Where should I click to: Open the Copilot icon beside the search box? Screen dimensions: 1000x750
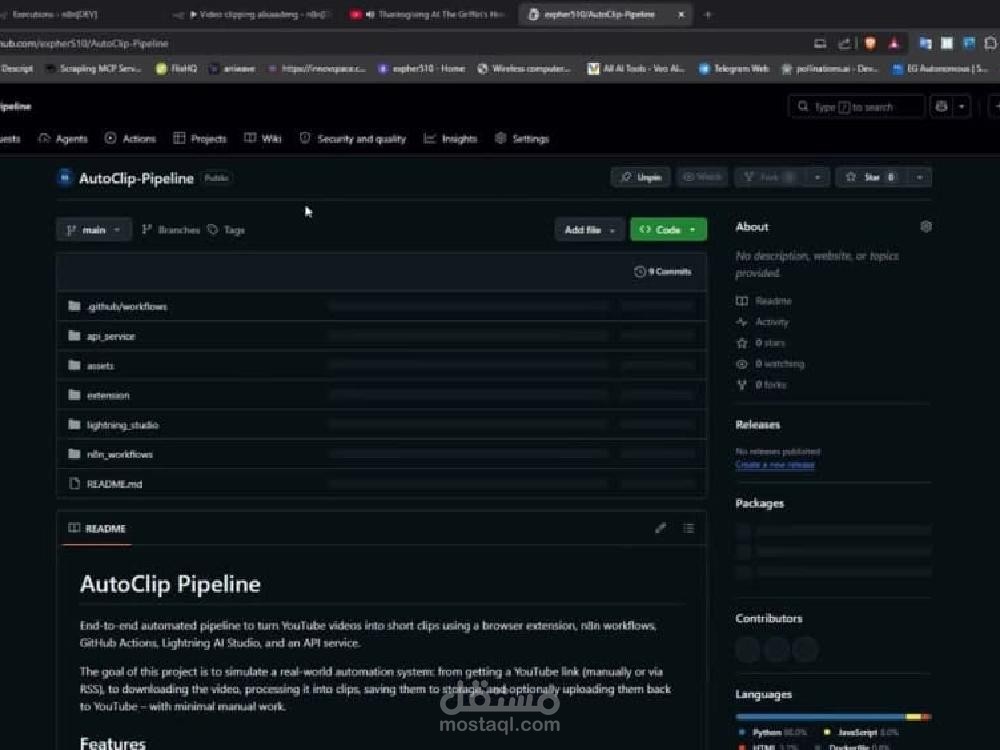(x=941, y=107)
